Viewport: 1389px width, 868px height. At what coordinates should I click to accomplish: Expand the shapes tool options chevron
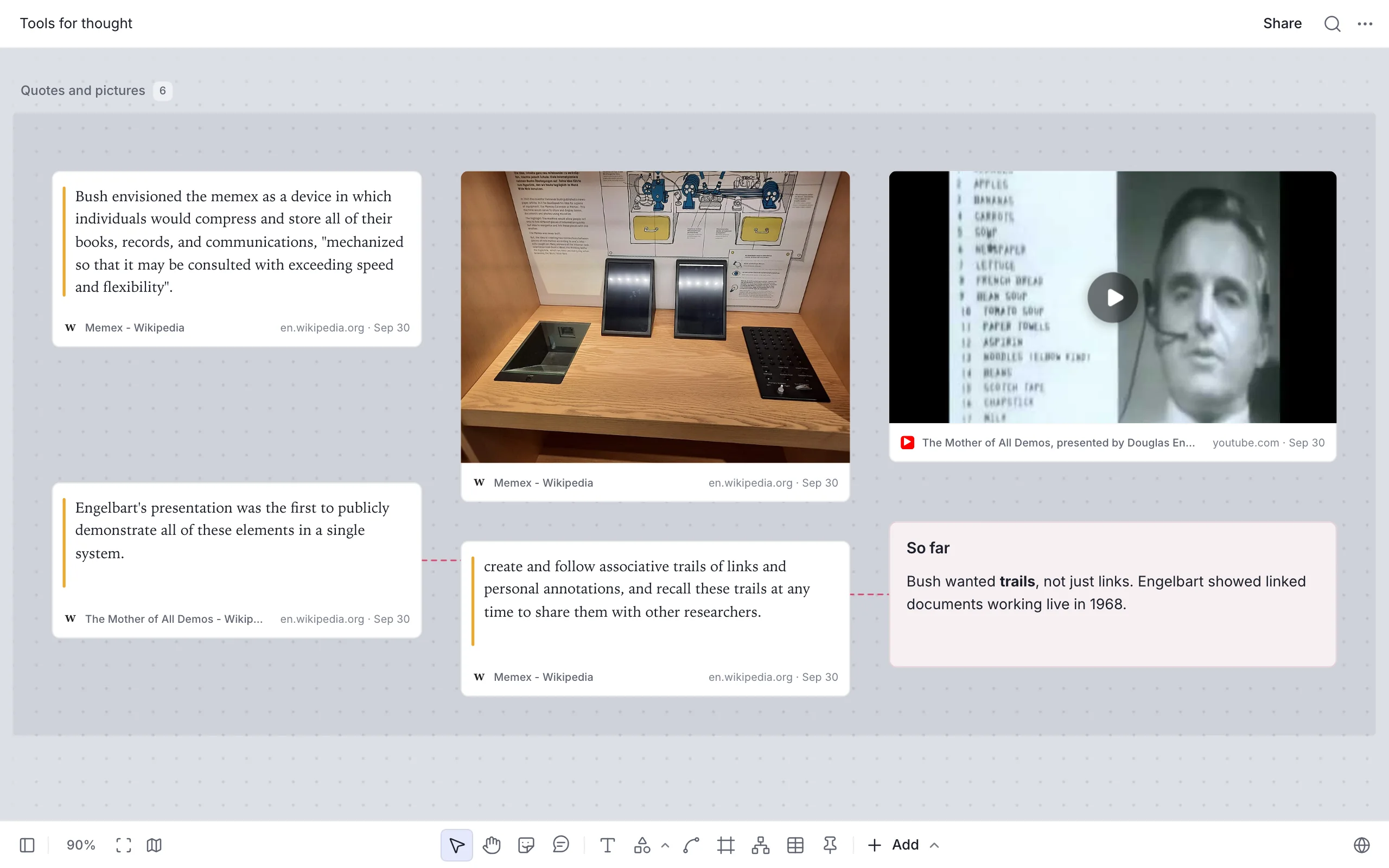coord(665,845)
